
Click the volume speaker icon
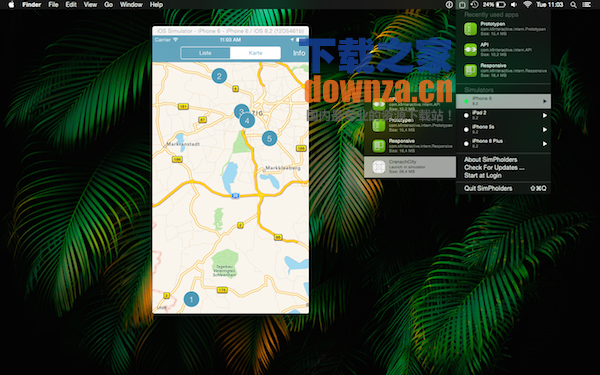(514, 5)
